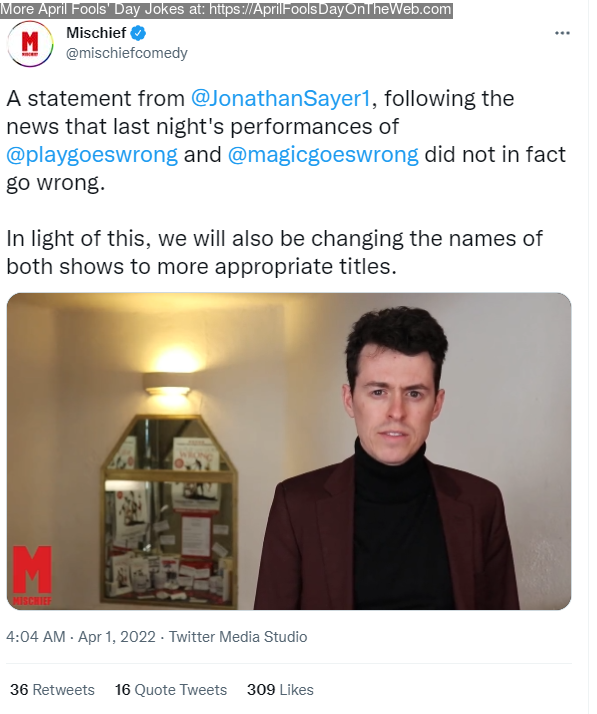
Task: Open the Mischief display name
Action: pos(96,33)
